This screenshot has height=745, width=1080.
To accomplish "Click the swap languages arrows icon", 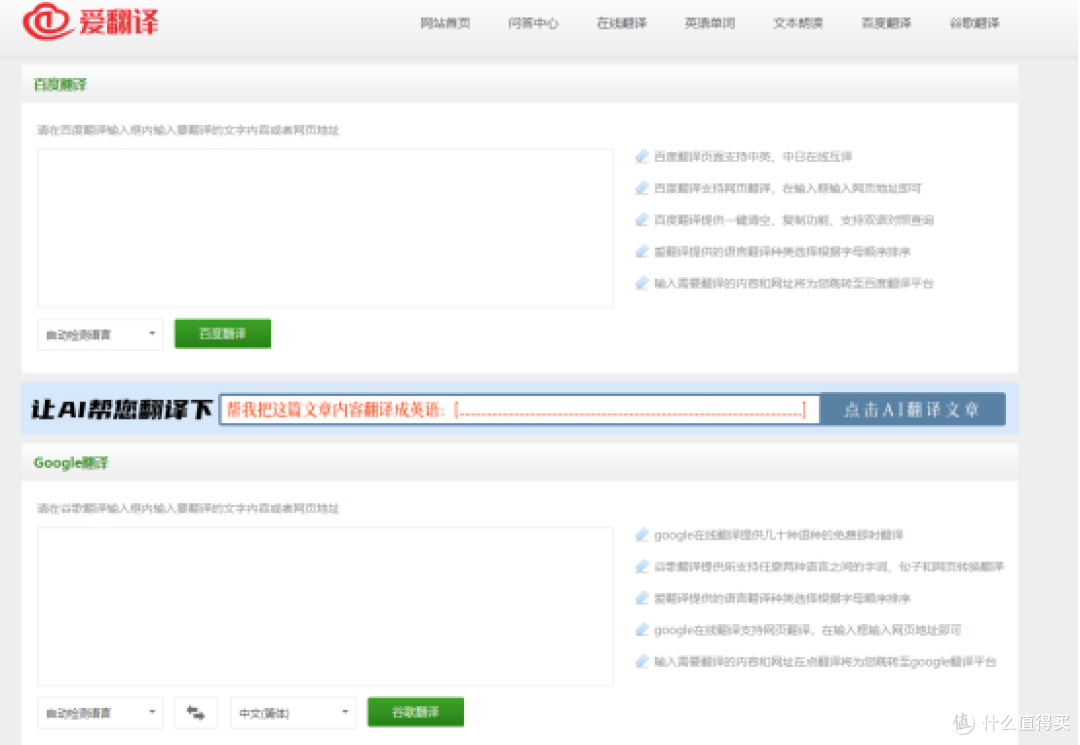I will (196, 713).
